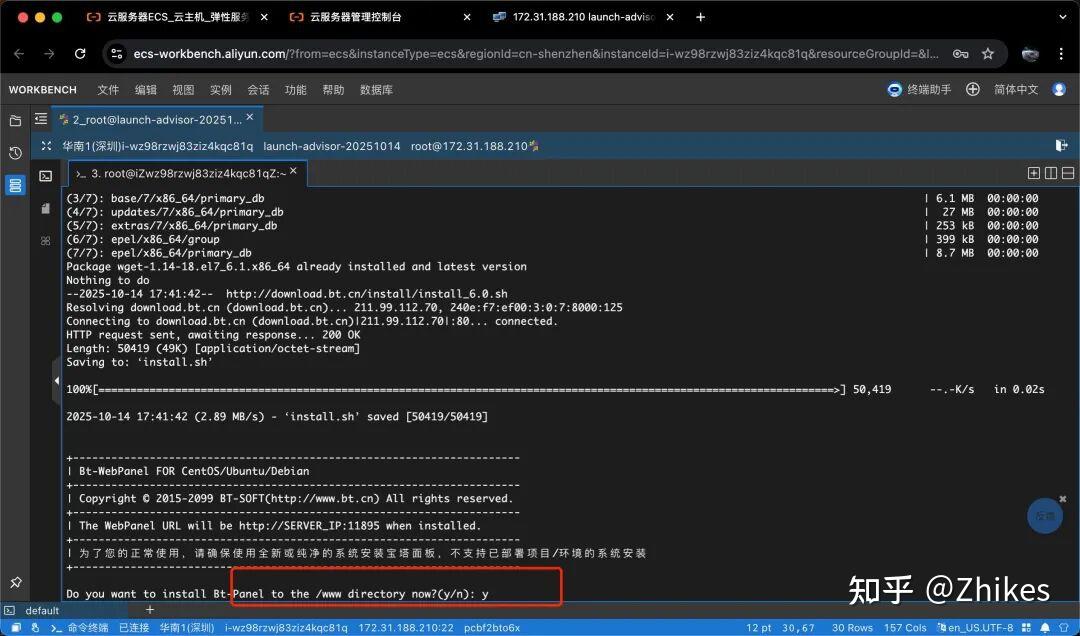Open the session history clock icon
Image resolution: width=1080 pixels, height=636 pixels.
point(15,153)
